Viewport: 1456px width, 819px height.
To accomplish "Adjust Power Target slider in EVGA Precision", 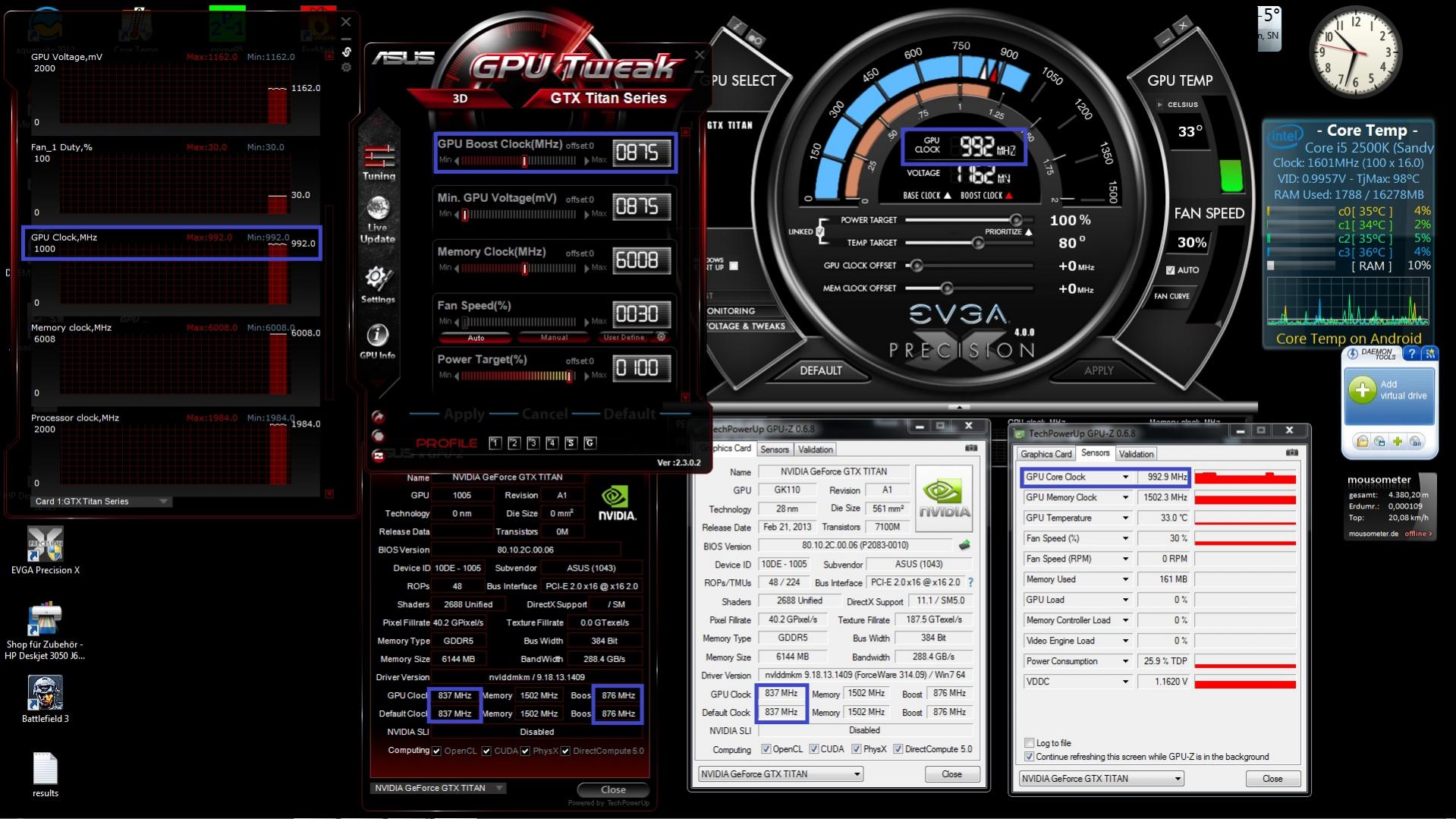I will tap(1015, 220).
